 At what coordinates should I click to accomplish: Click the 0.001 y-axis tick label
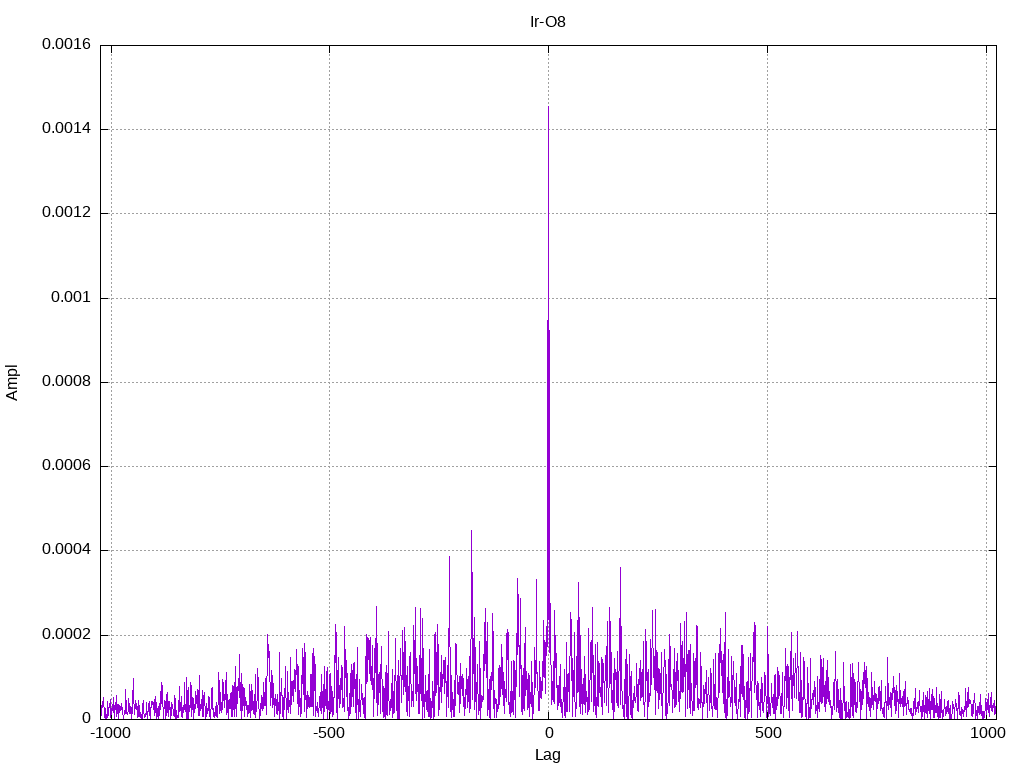coord(71,298)
